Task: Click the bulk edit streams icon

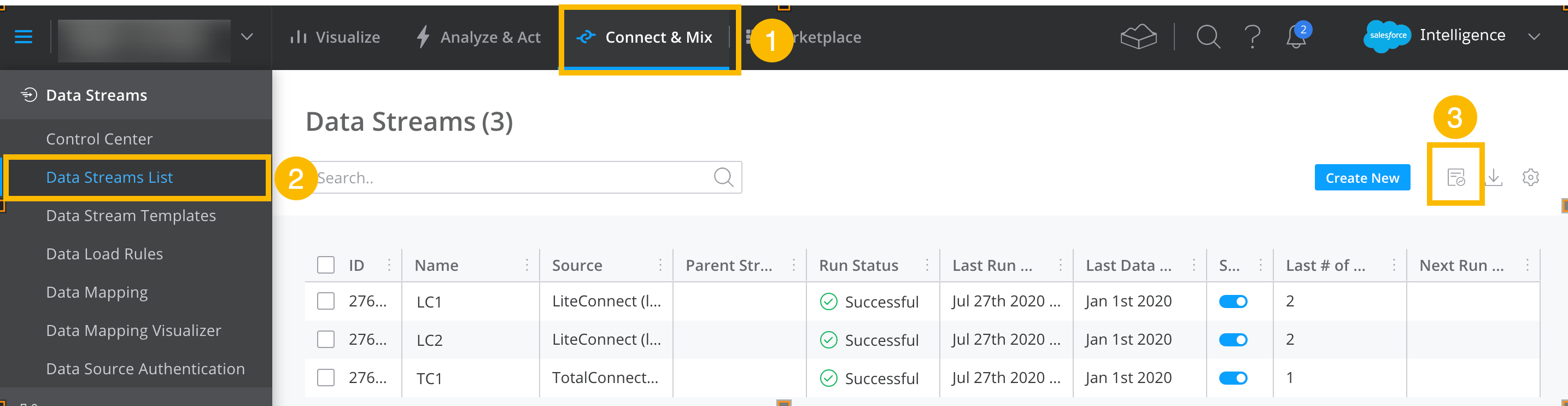Action: [1455, 177]
